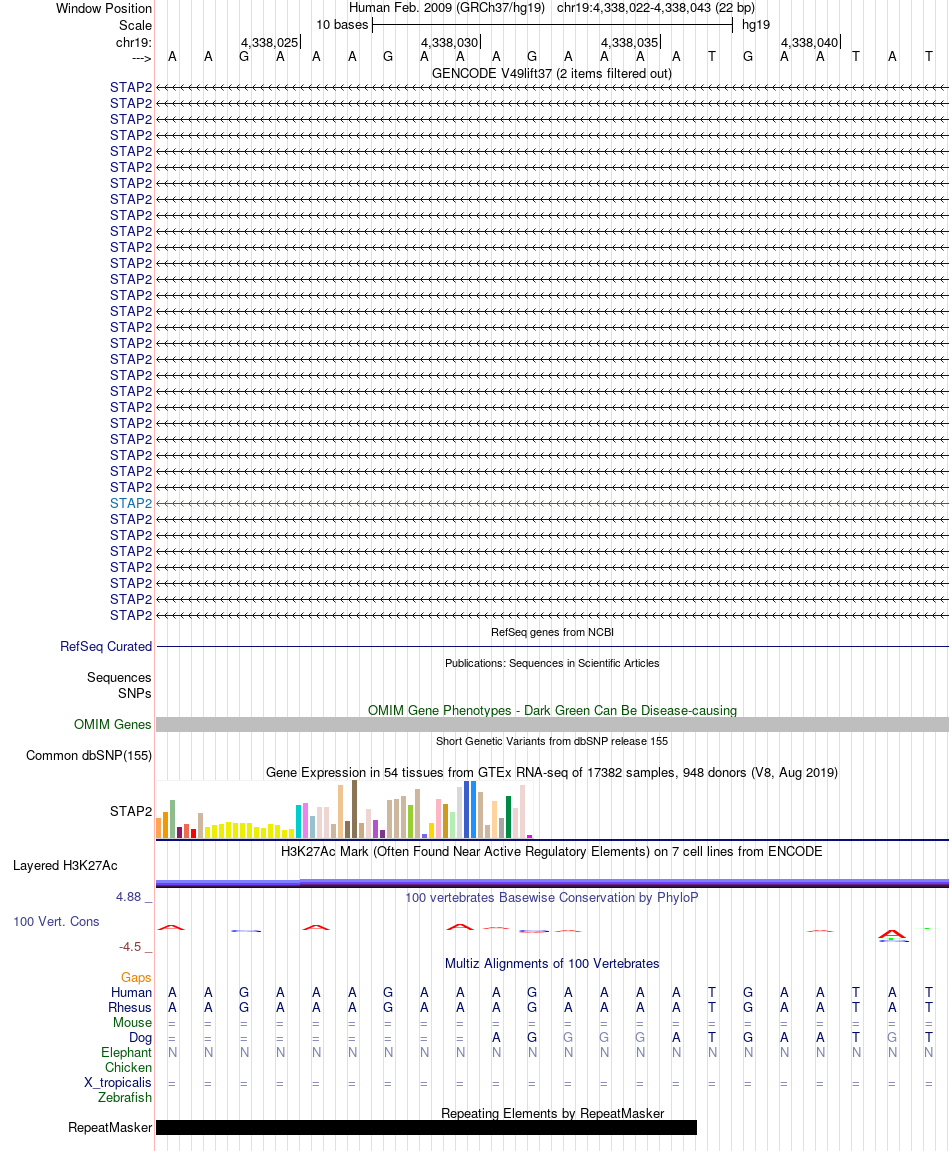The width and height of the screenshot is (950, 1151).
Task: Click the RefSeq Curated intron line
Action: 552,647
